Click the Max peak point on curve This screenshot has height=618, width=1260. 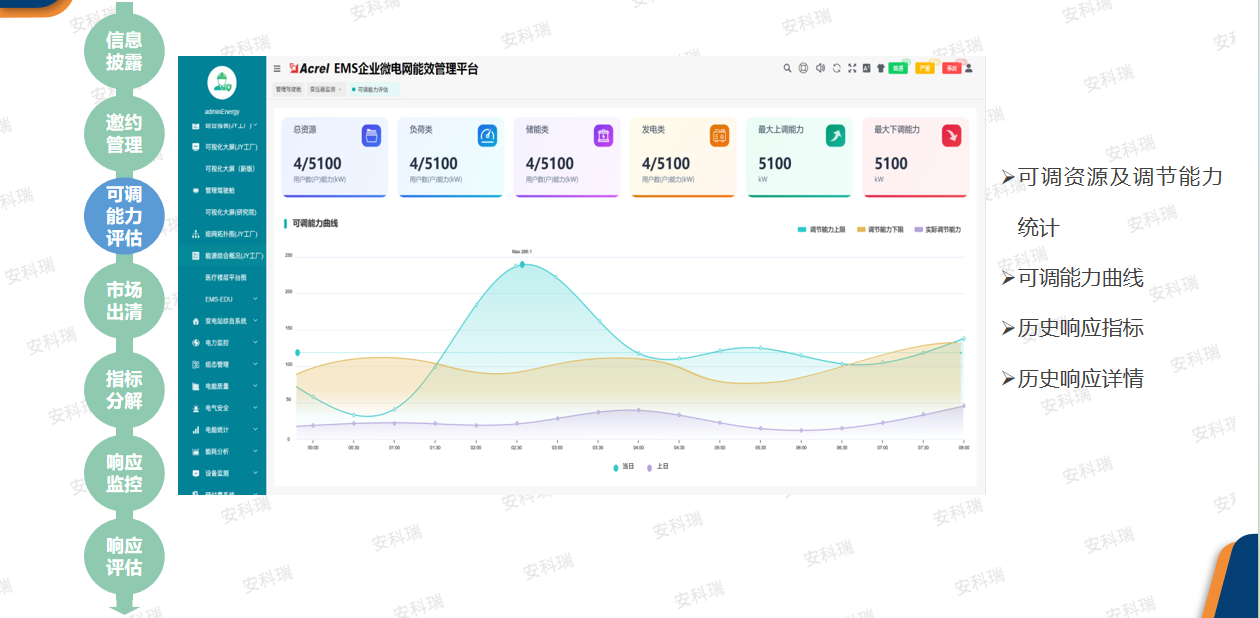(522, 265)
